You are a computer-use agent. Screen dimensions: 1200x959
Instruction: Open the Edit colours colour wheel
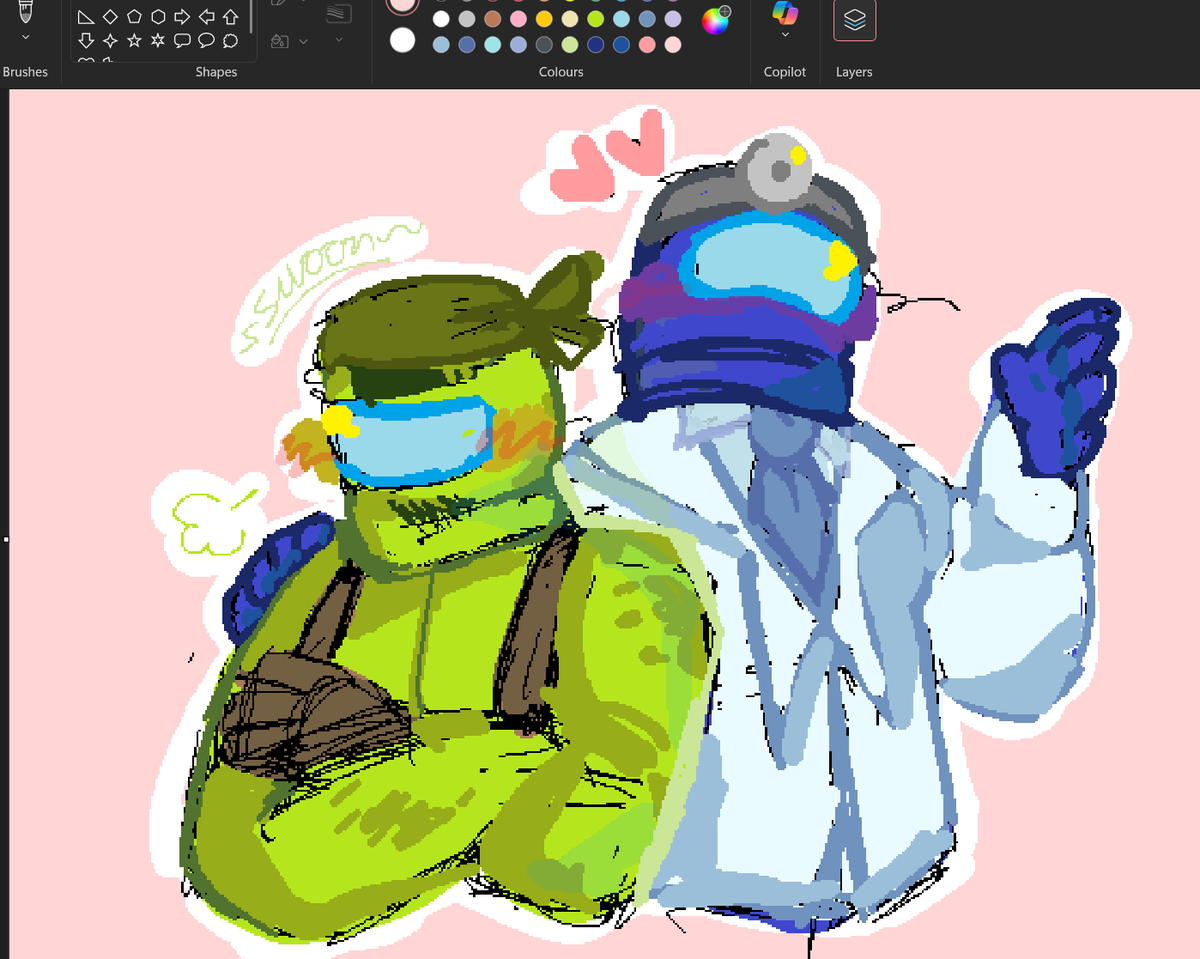[715, 20]
